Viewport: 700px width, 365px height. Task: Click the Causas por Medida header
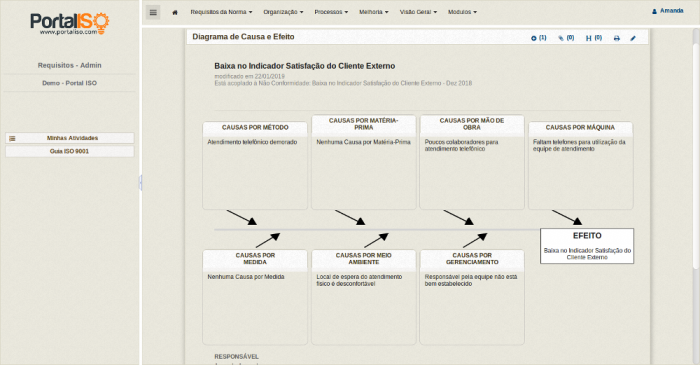[255, 259]
